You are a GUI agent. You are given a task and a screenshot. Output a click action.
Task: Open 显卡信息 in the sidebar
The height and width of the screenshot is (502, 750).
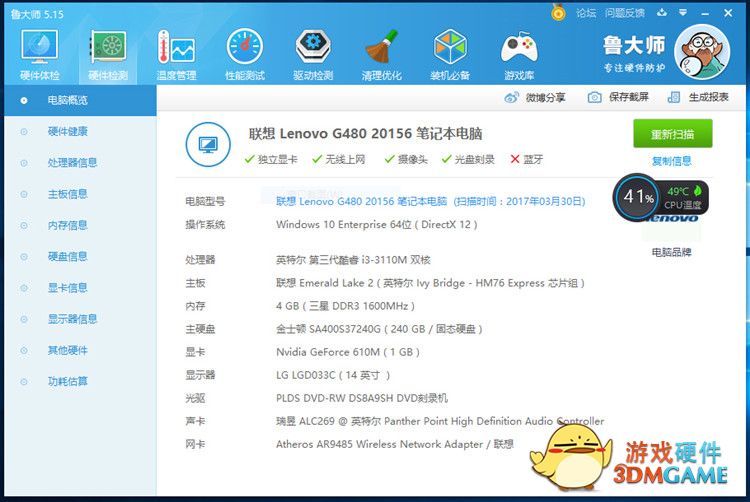pyautogui.click(x=67, y=288)
